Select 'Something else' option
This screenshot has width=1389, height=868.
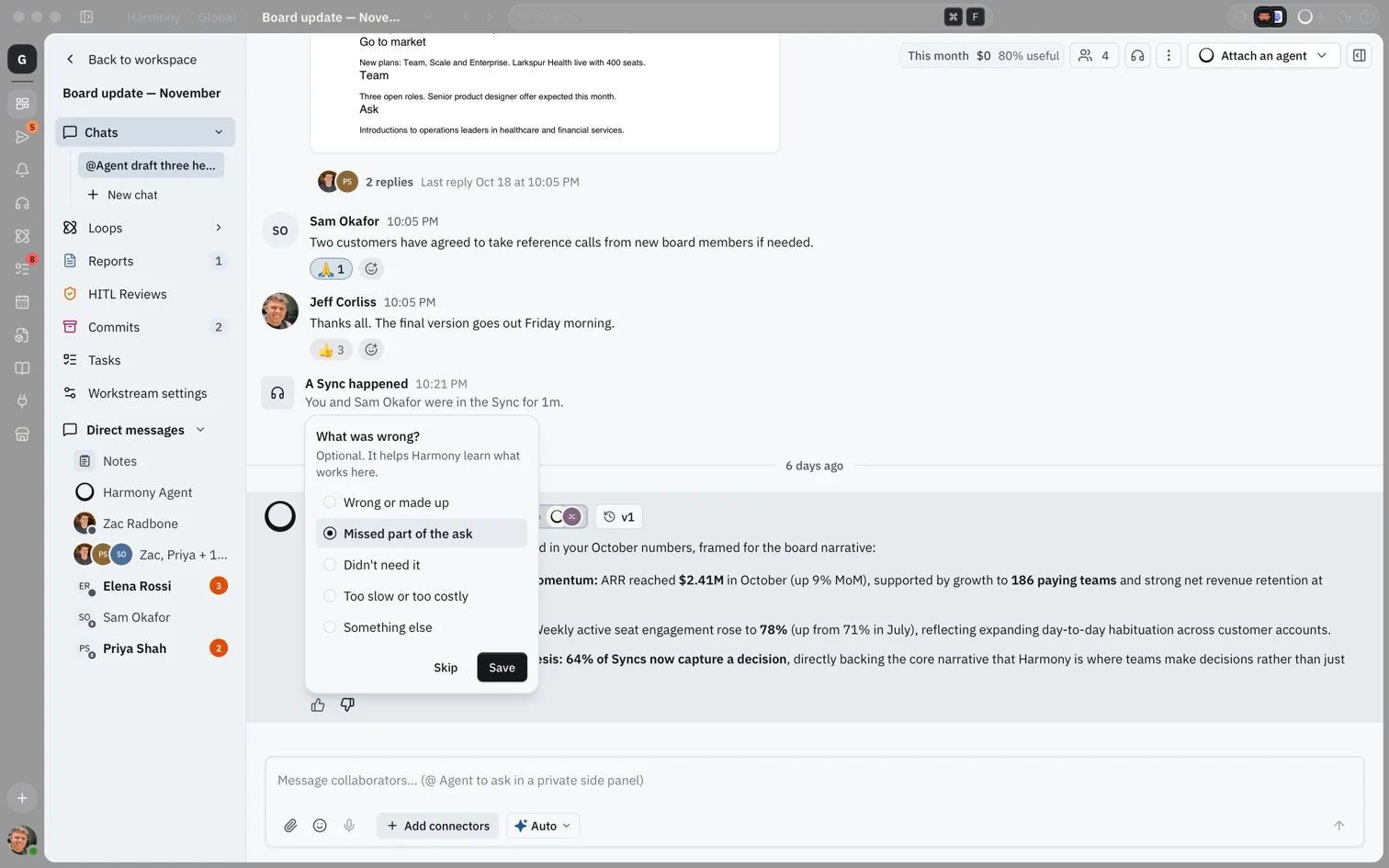(422, 627)
